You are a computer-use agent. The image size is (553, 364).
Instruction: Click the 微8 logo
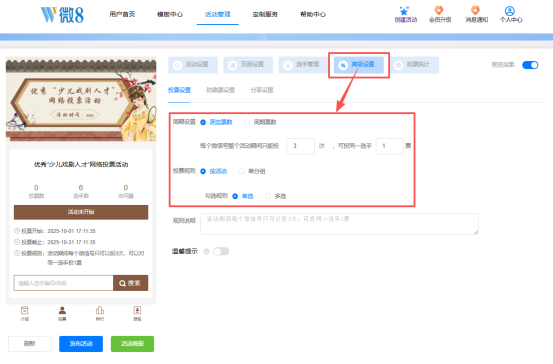(62, 15)
